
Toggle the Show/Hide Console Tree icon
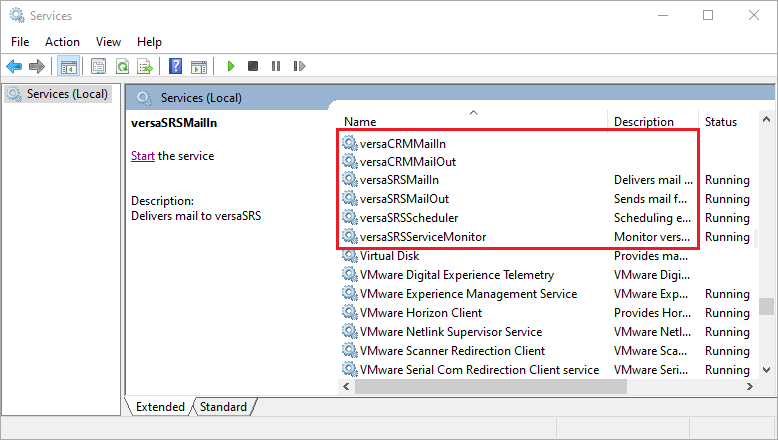click(68, 66)
